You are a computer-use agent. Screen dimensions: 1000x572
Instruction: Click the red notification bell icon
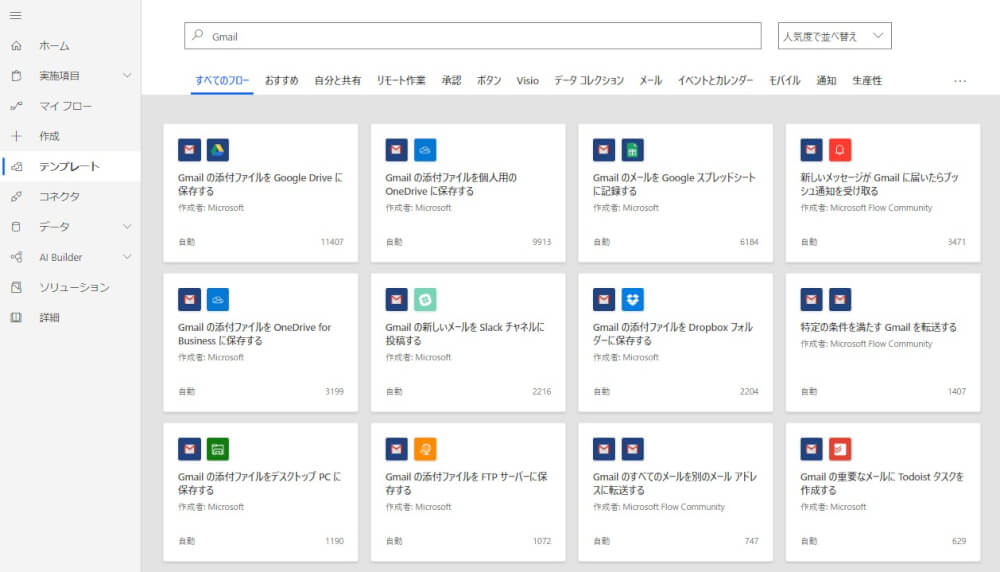click(x=840, y=150)
